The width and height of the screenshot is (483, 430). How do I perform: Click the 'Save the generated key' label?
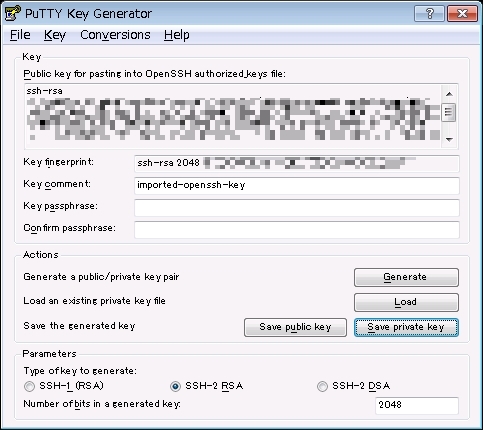pyautogui.click(x=79, y=326)
